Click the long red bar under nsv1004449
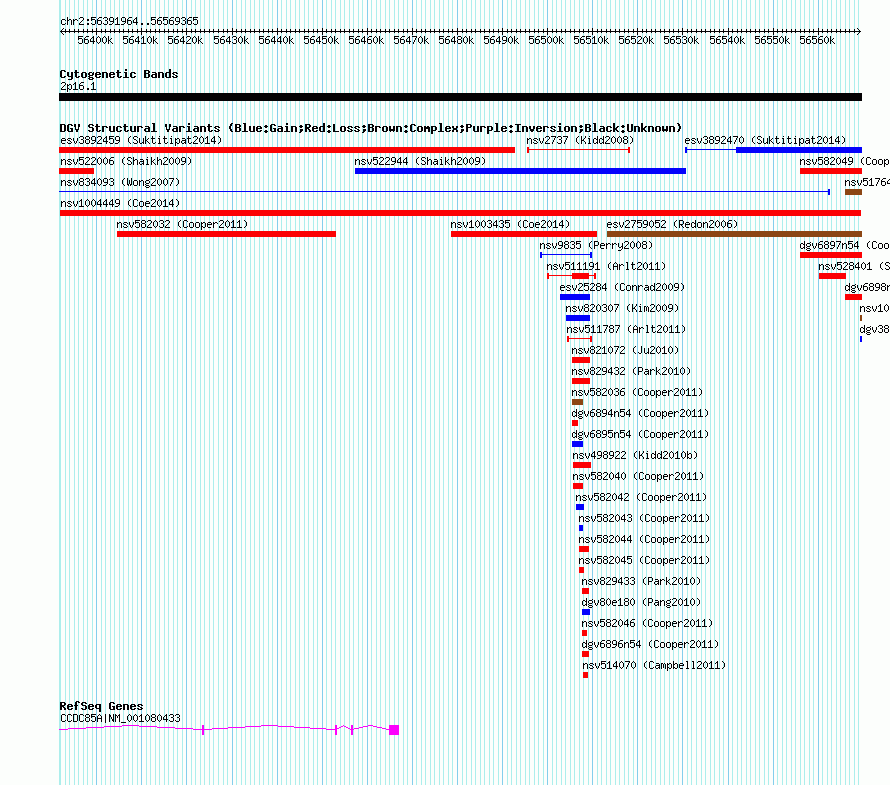This screenshot has height=785, width=890. coord(460,213)
